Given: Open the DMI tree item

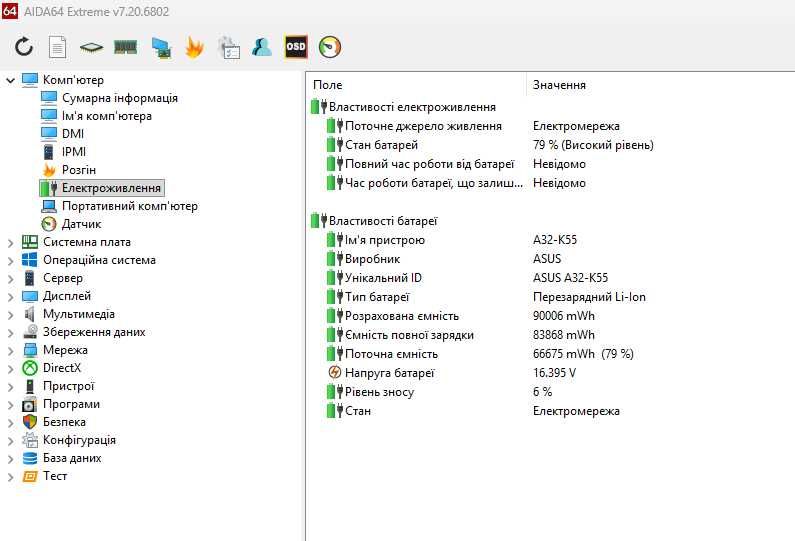Looking at the screenshot, I should (x=73, y=134).
